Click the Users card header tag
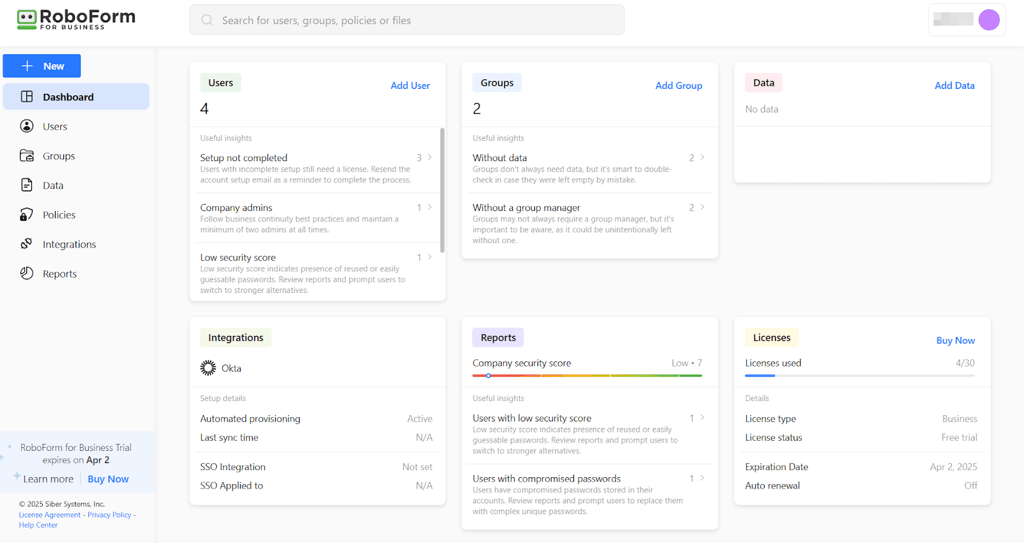The width and height of the screenshot is (1024, 543). point(221,83)
